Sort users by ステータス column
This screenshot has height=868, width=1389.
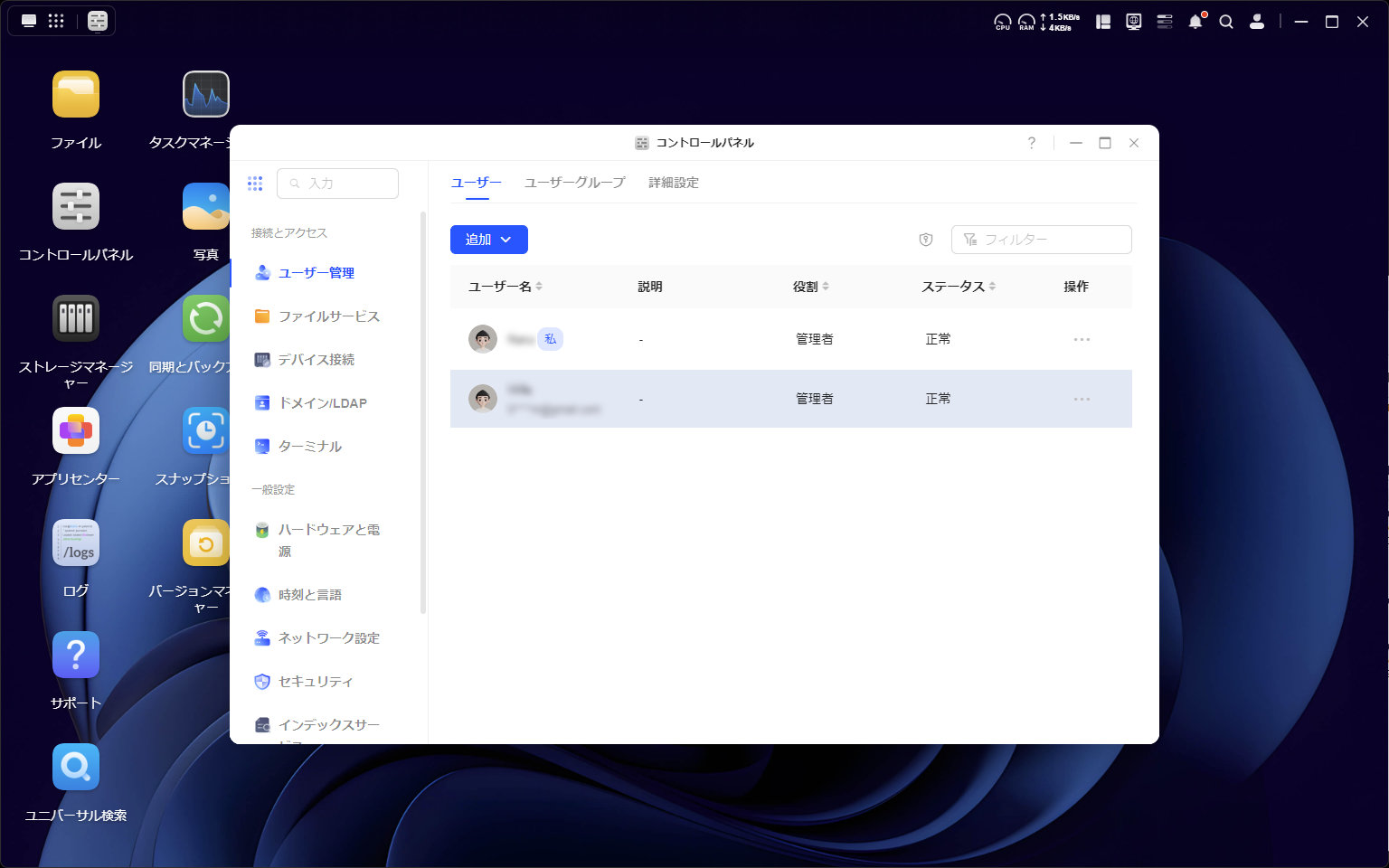992,287
